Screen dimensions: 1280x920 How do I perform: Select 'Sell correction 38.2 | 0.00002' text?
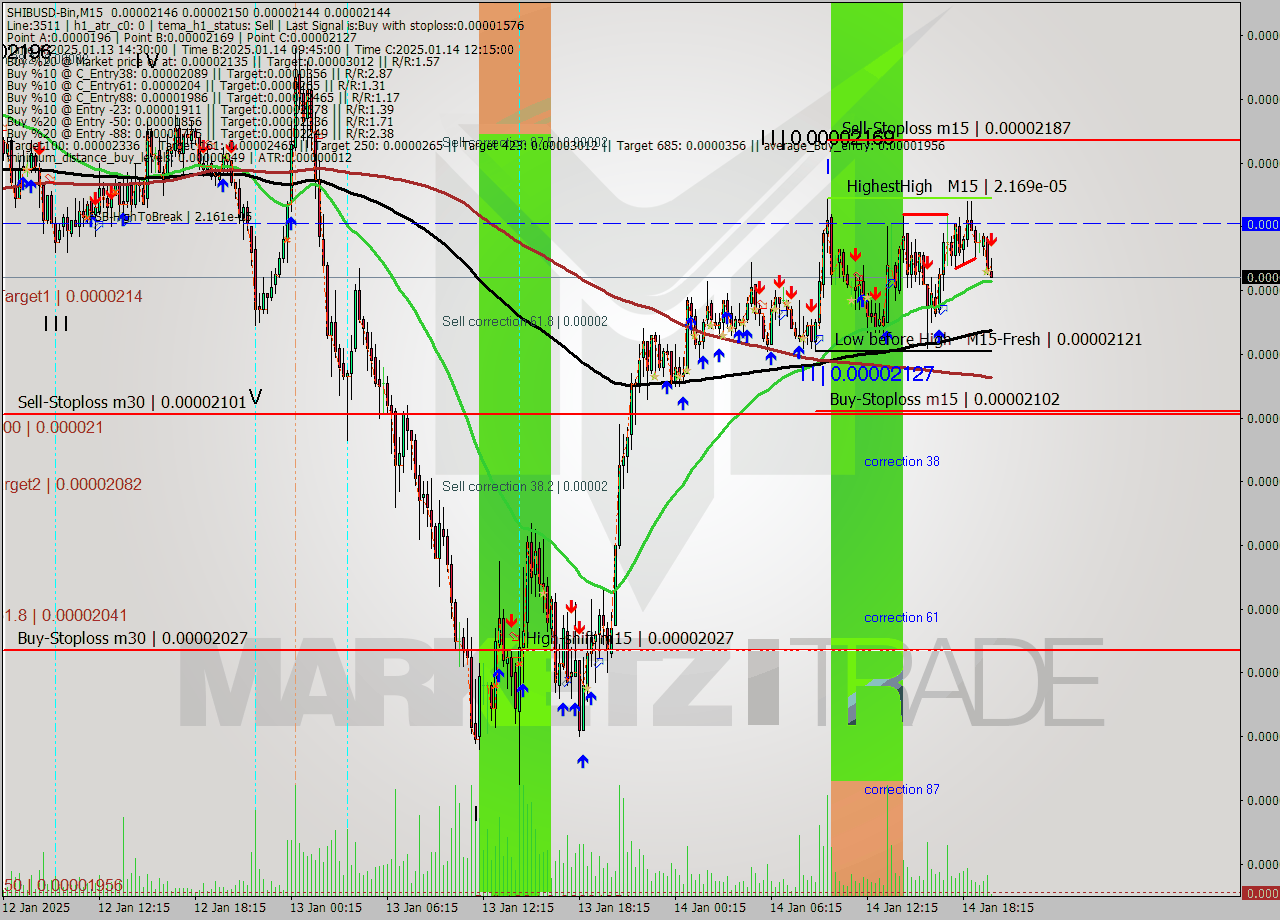(525, 486)
